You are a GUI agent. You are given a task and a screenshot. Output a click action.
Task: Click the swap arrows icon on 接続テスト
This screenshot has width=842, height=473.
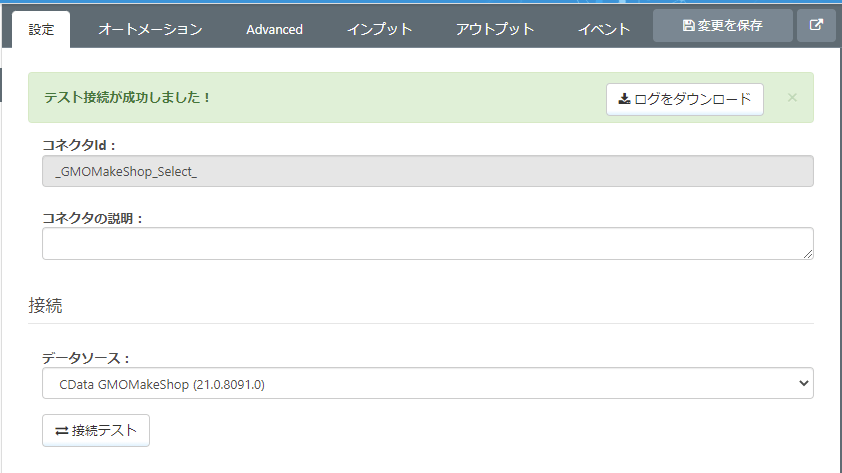point(62,431)
